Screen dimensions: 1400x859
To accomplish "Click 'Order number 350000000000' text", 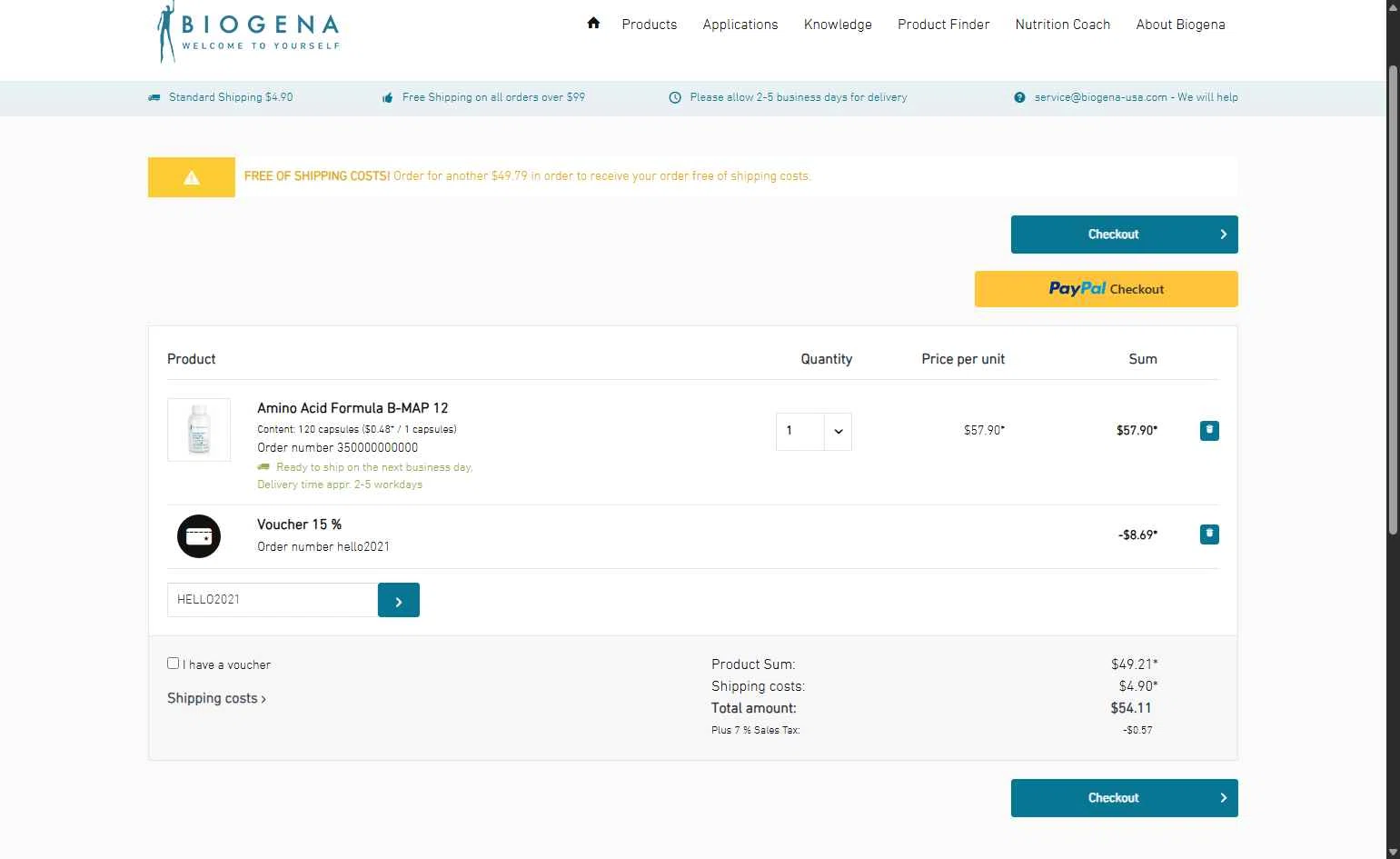I will point(338,447).
